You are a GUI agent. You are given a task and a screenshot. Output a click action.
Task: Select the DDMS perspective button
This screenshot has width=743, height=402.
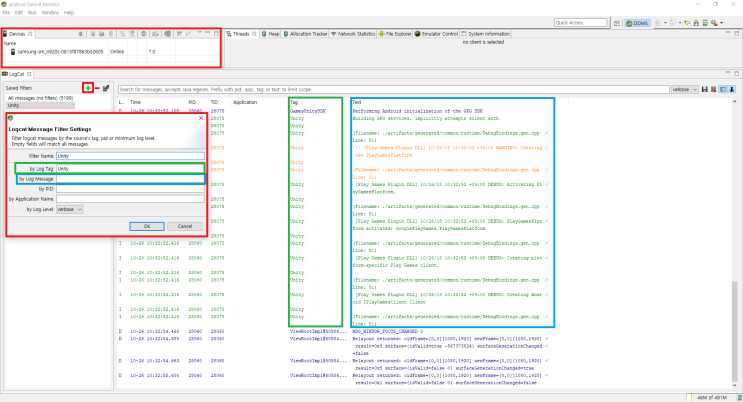(x=637, y=23)
